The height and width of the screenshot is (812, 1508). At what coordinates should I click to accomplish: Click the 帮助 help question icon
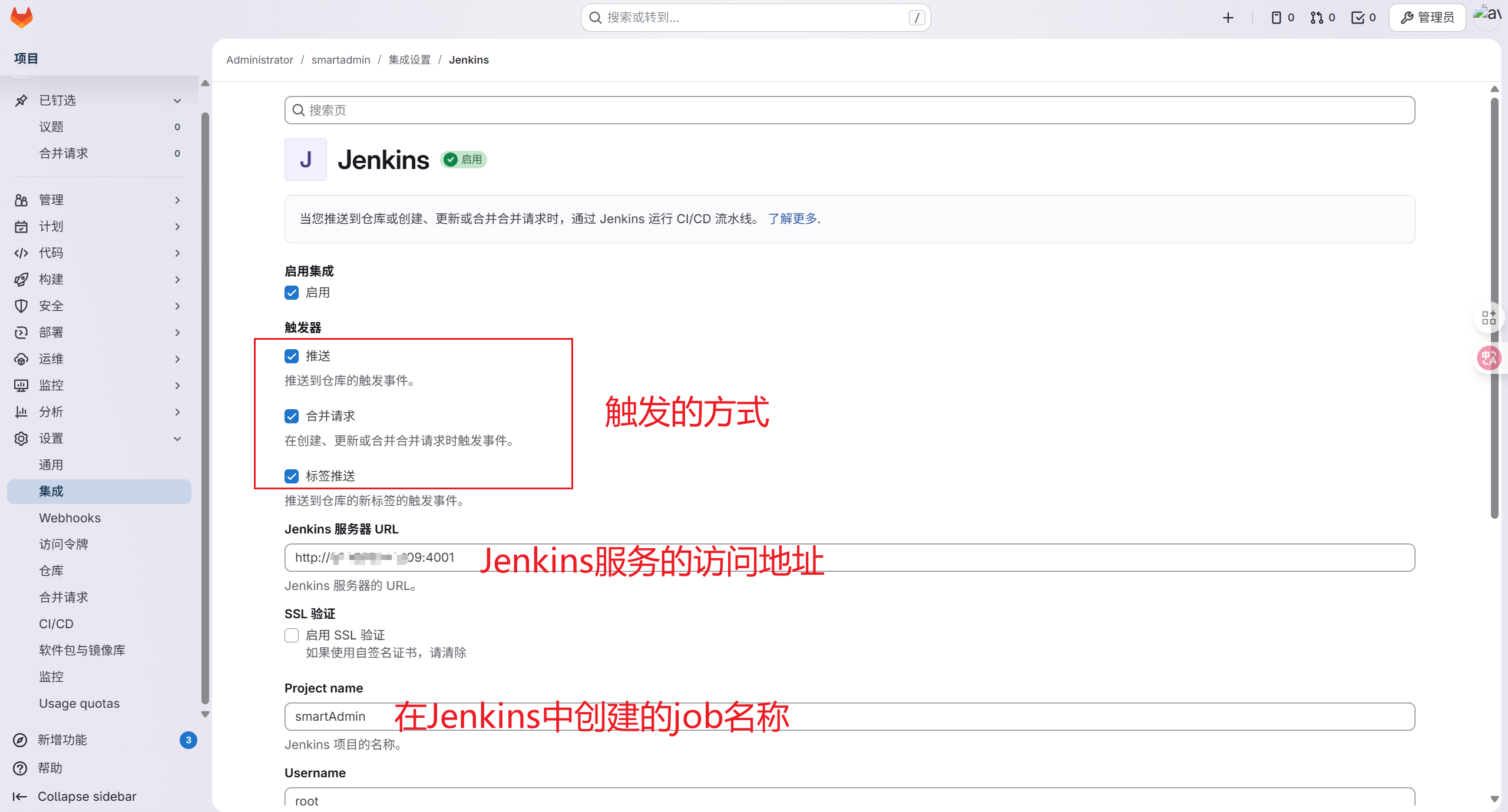click(21, 768)
